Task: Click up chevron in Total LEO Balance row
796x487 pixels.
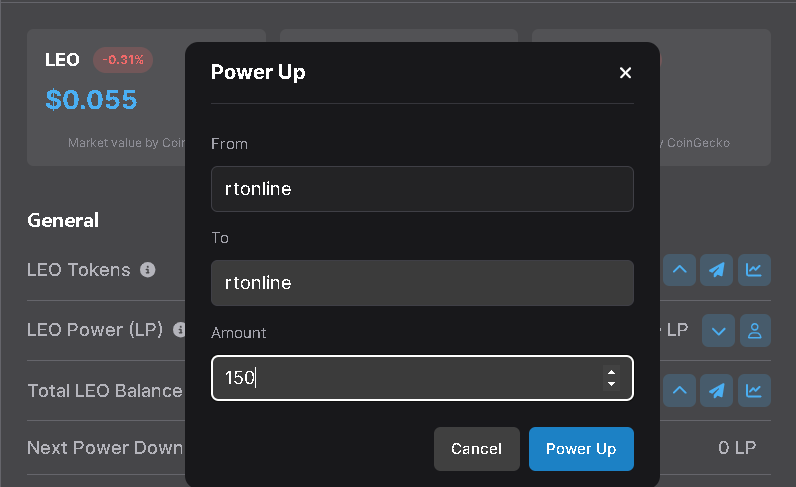Action: click(x=679, y=391)
